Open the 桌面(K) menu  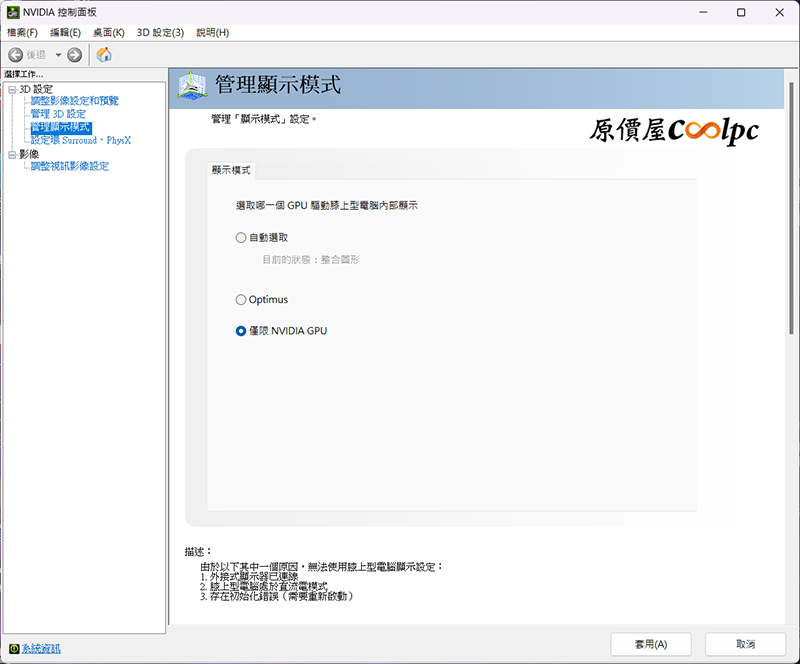tap(109, 33)
